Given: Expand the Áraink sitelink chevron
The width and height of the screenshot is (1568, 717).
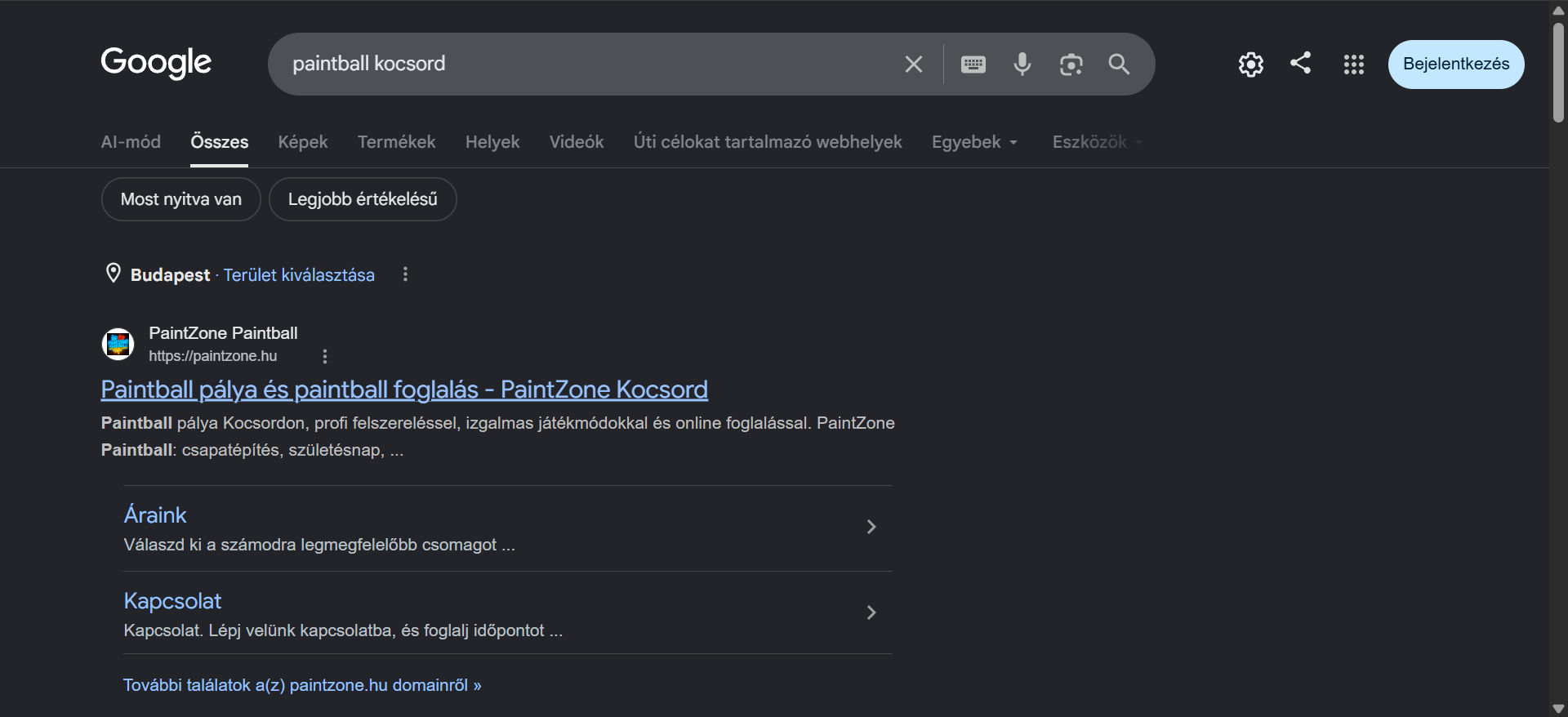Looking at the screenshot, I should point(871,527).
